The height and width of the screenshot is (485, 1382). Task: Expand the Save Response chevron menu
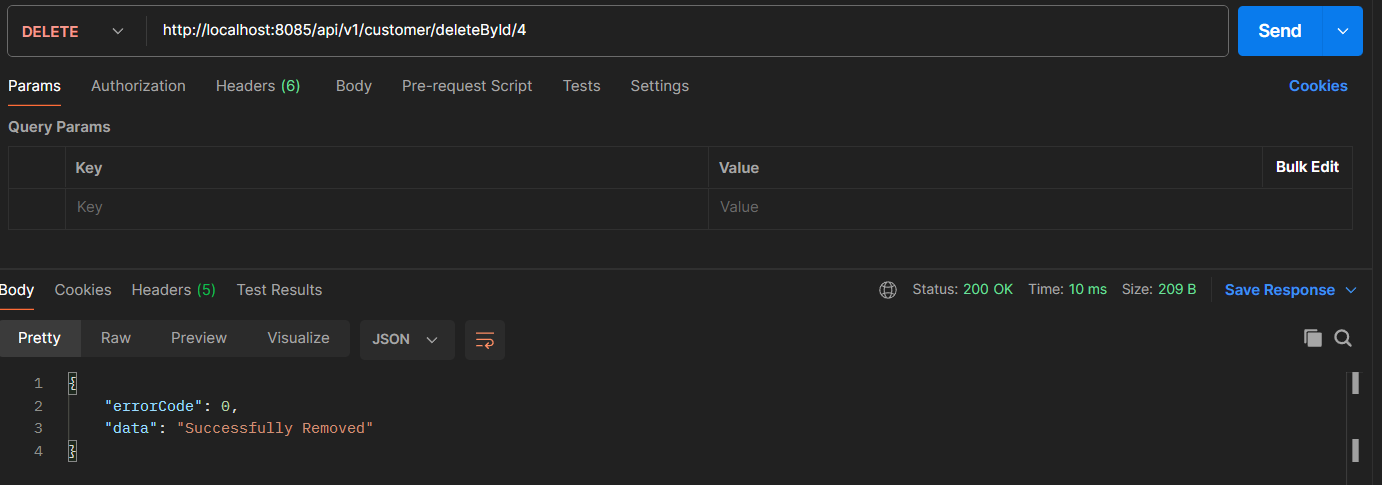pos(1351,290)
